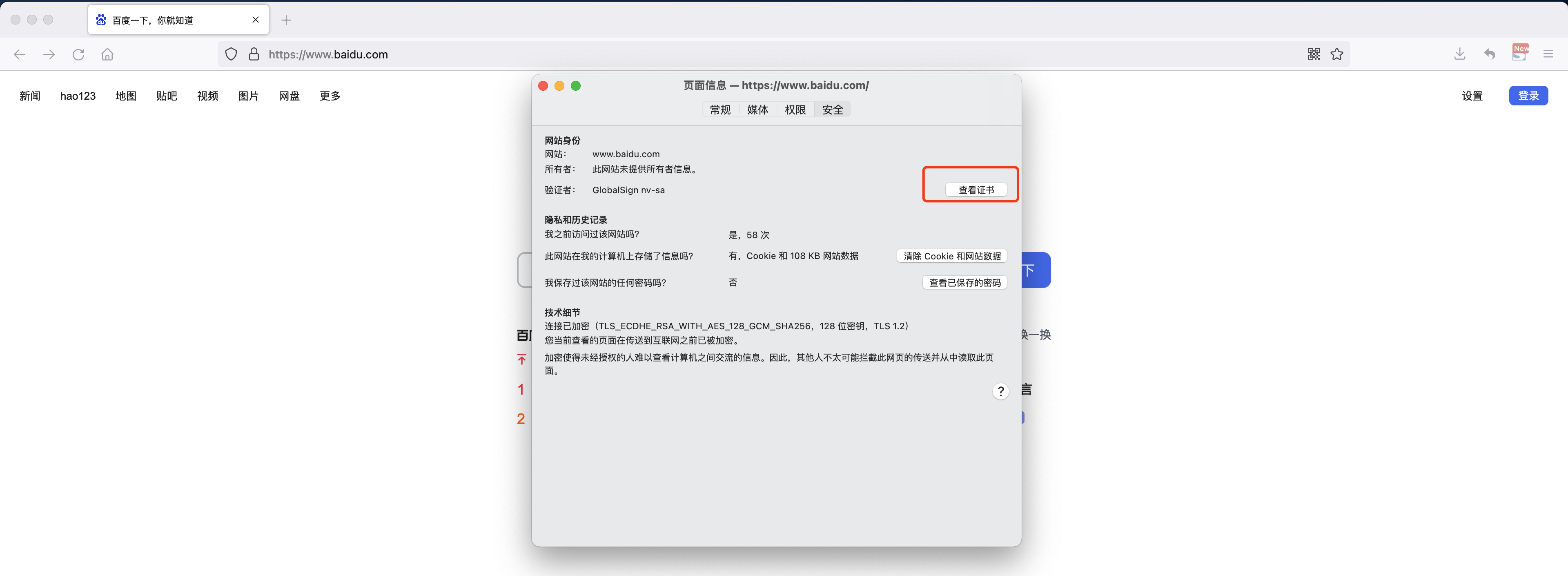Open the browser hamburger menu
The image size is (1568, 576).
tap(1548, 54)
